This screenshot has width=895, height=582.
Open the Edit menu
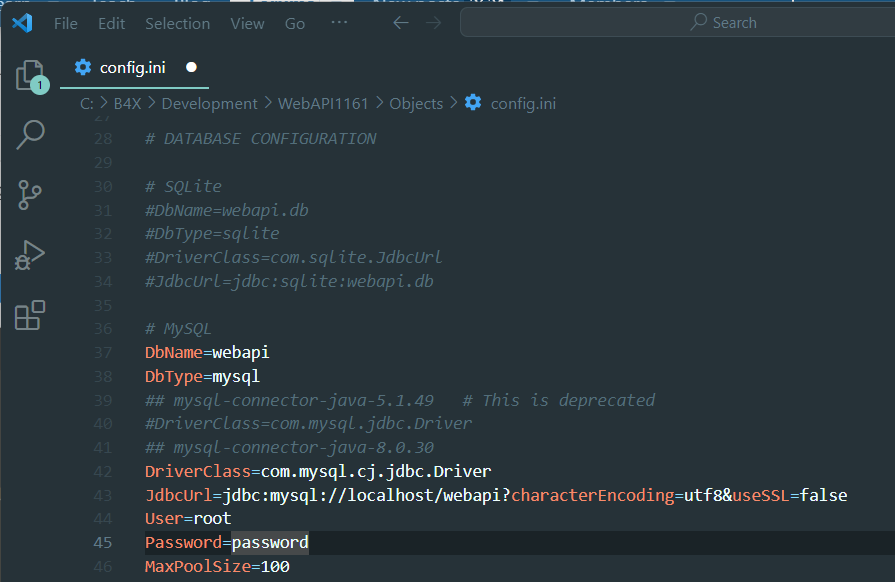point(112,23)
